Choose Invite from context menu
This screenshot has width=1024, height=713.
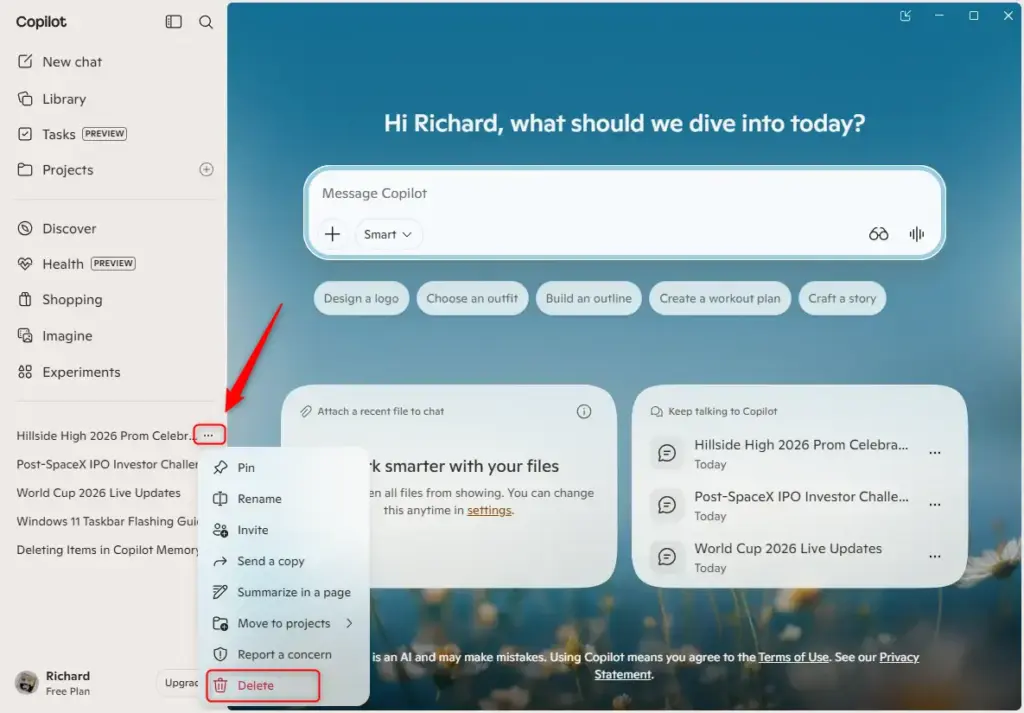point(283,530)
